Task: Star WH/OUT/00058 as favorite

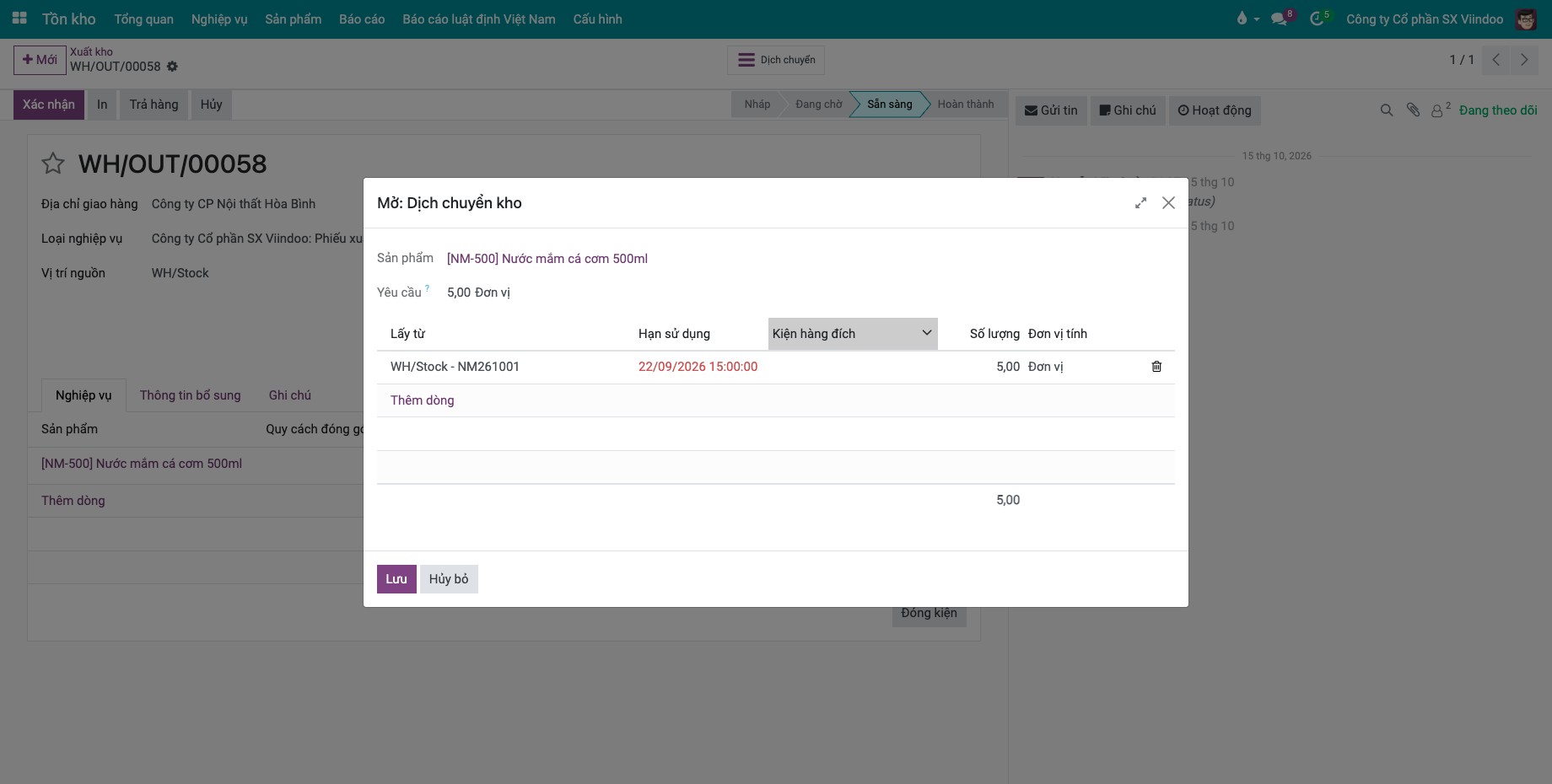Action: click(53, 164)
